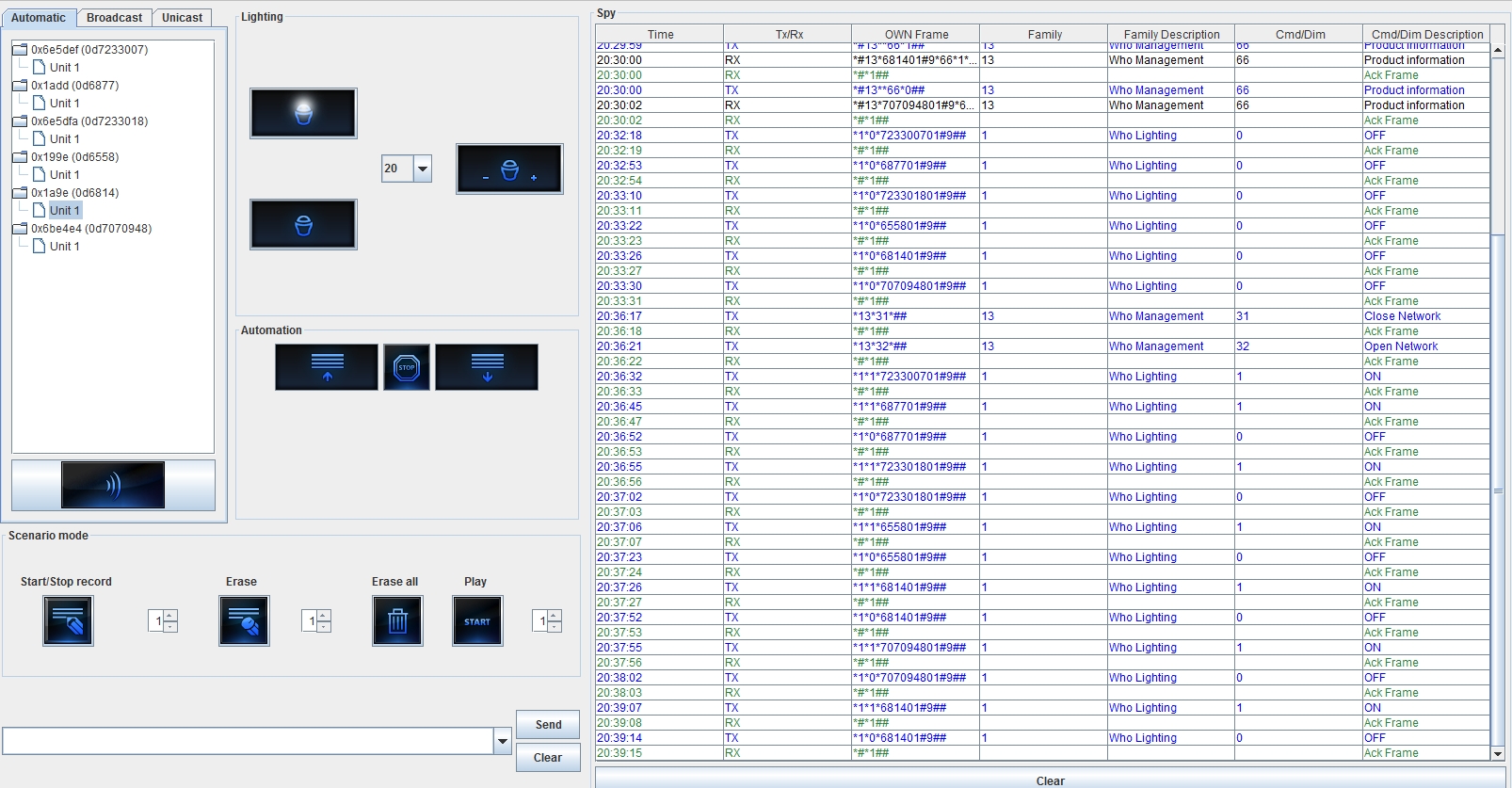Open the dimmer level 20 dropdown
The width and height of the screenshot is (1512, 788).
(x=423, y=169)
